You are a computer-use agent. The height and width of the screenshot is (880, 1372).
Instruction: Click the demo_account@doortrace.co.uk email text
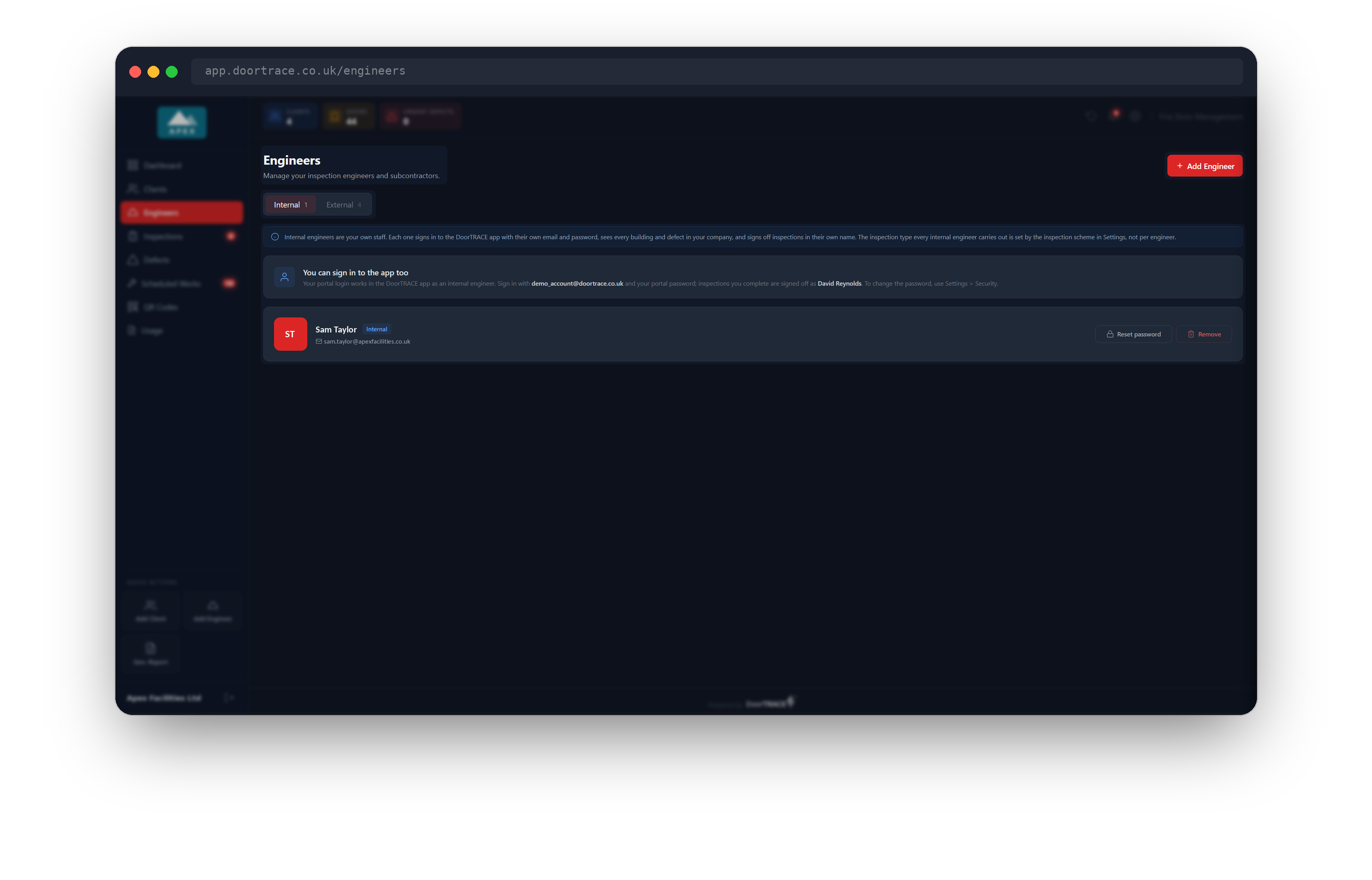(x=577, y=283)
